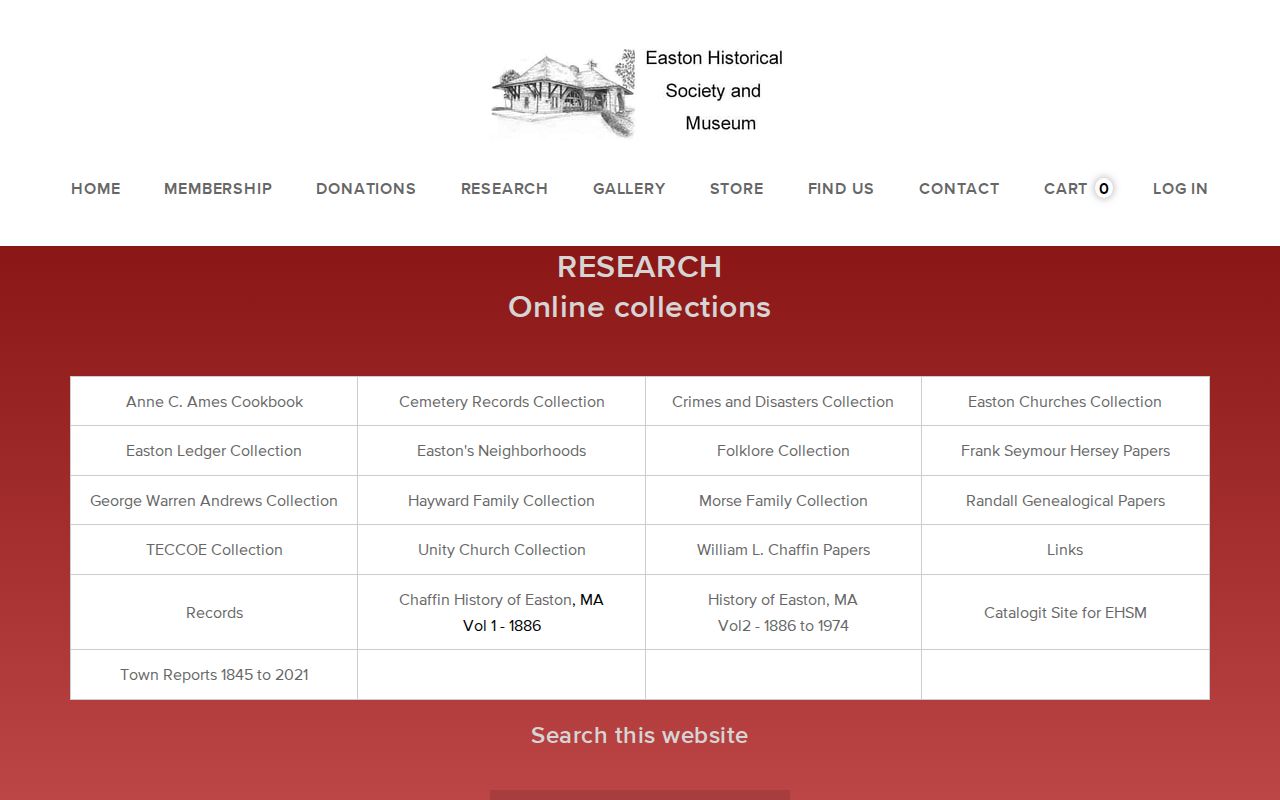Open the Gallery page
The image size is (1280, 800).
pyautogui.click(x=629, y=188)
